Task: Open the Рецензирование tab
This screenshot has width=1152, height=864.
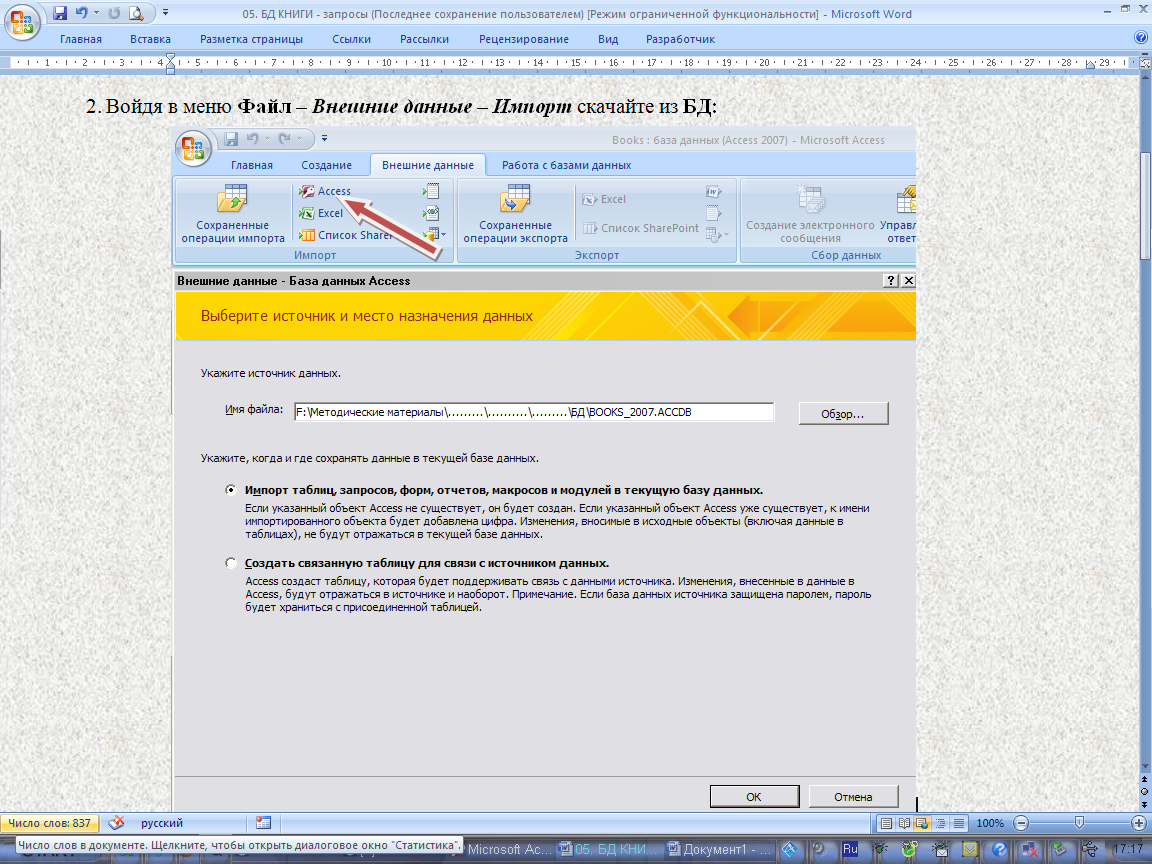Action: tap(524, 39)
